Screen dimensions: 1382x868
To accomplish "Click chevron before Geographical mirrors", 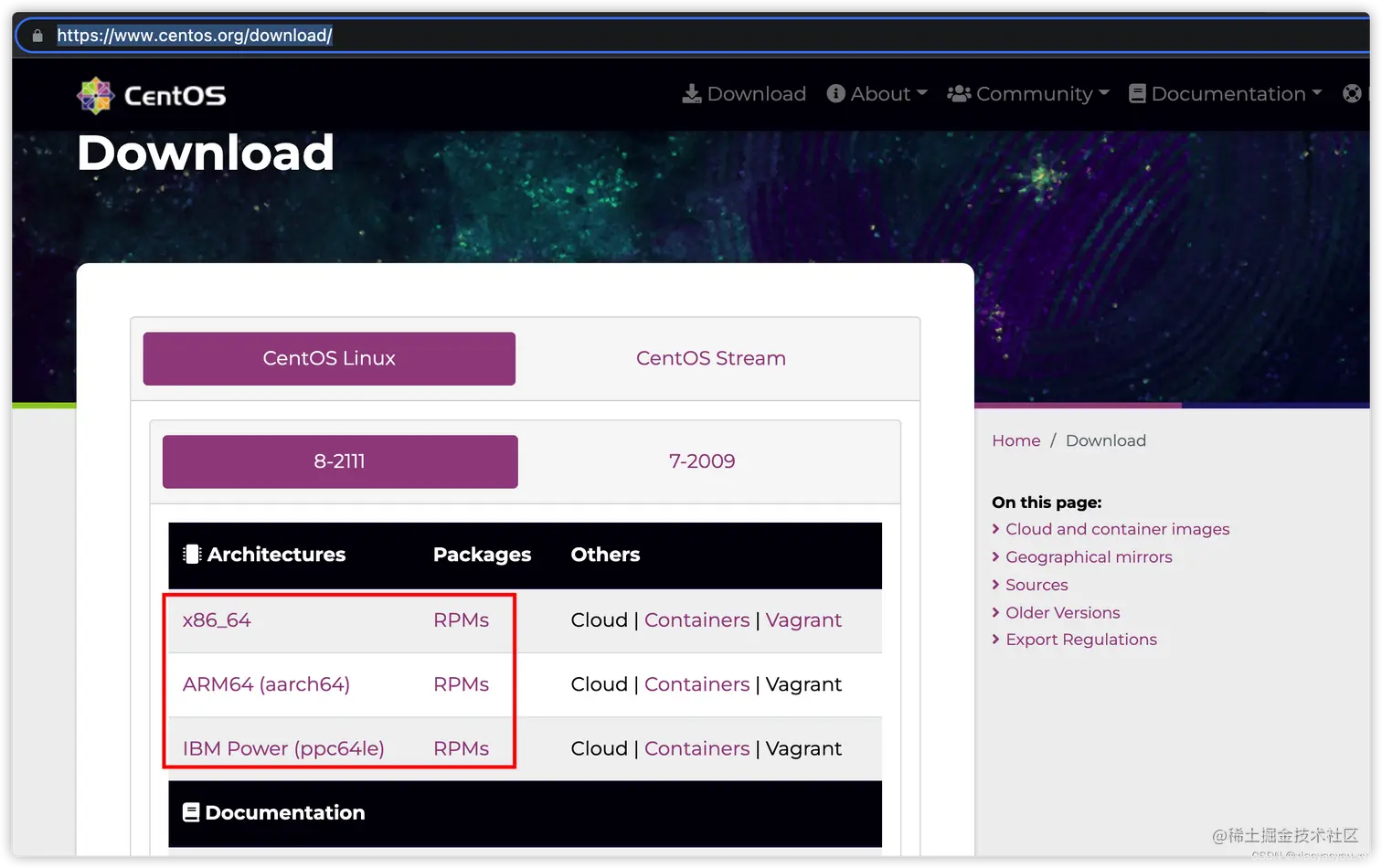I will click(x=995, y=556).
